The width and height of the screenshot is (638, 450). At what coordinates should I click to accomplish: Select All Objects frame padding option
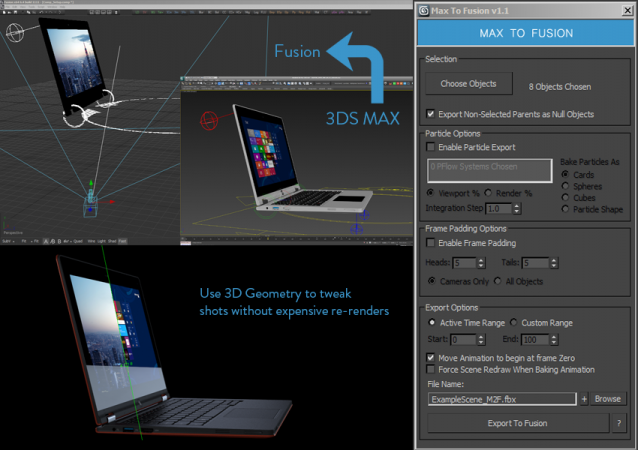pos(498,281)
